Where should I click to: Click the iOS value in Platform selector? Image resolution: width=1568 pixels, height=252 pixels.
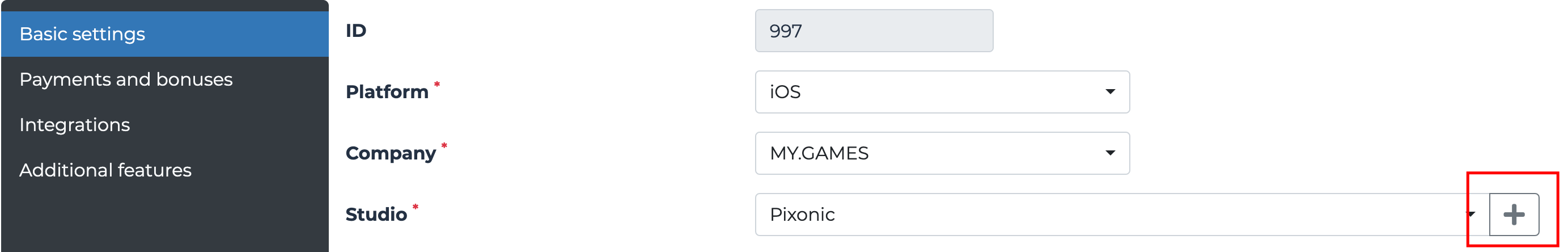tap(785, 92)
